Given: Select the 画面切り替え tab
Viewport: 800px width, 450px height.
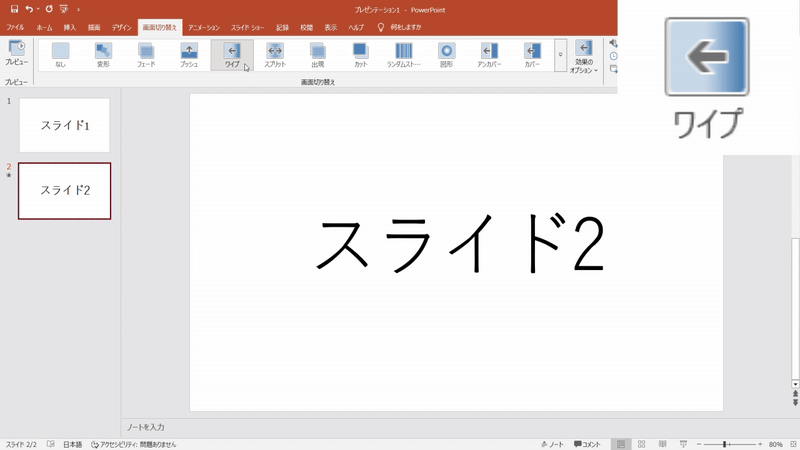Looking at the screenshot, I should pyautogui.click(x=160, y=28).
